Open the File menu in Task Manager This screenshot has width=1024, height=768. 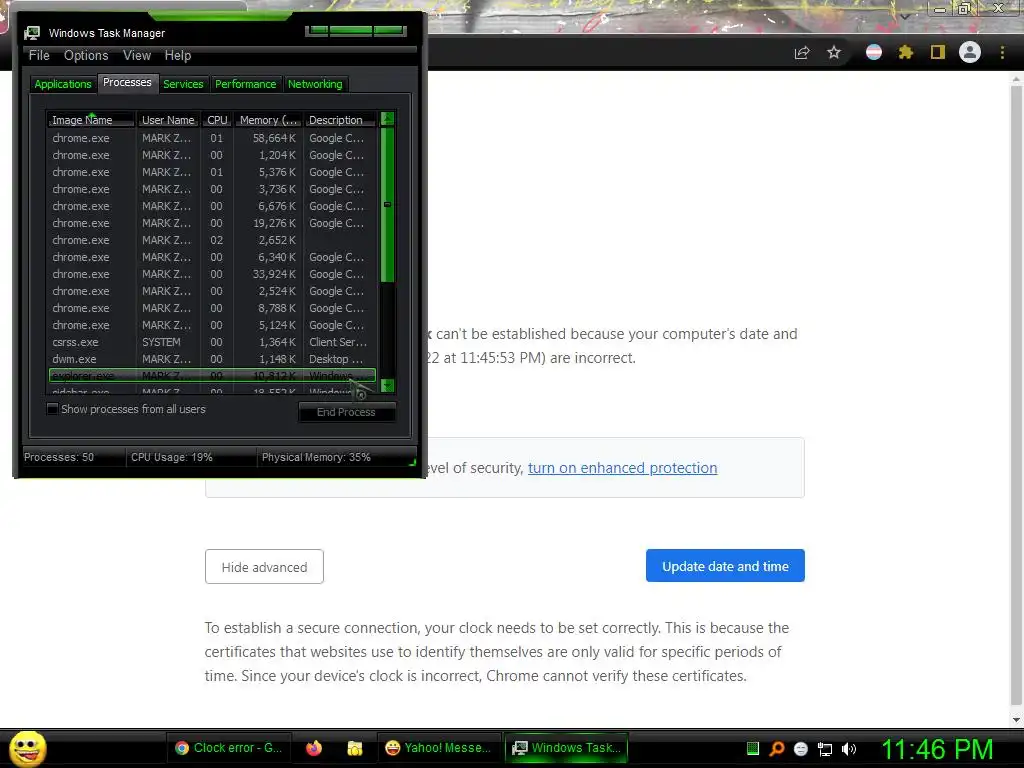(39, 56)
